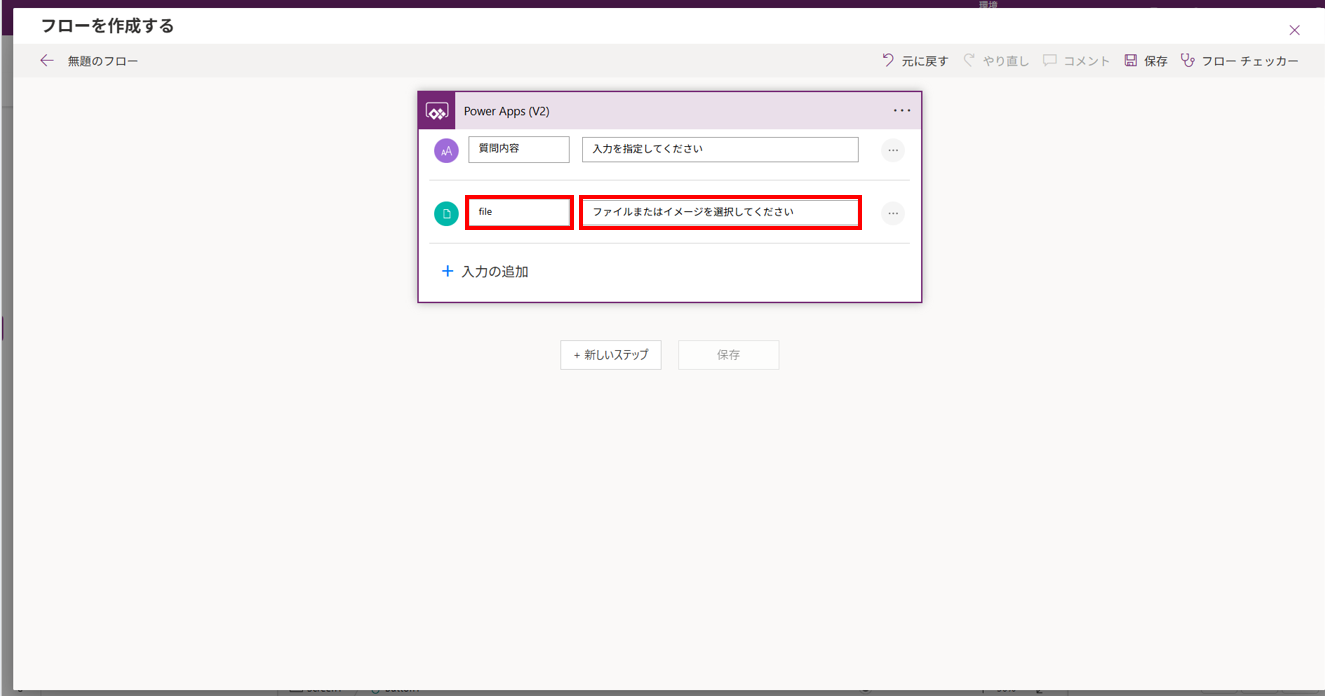Click the text-type icon for 質問内容
The image size is (1325, 696).
coord(446,151)
